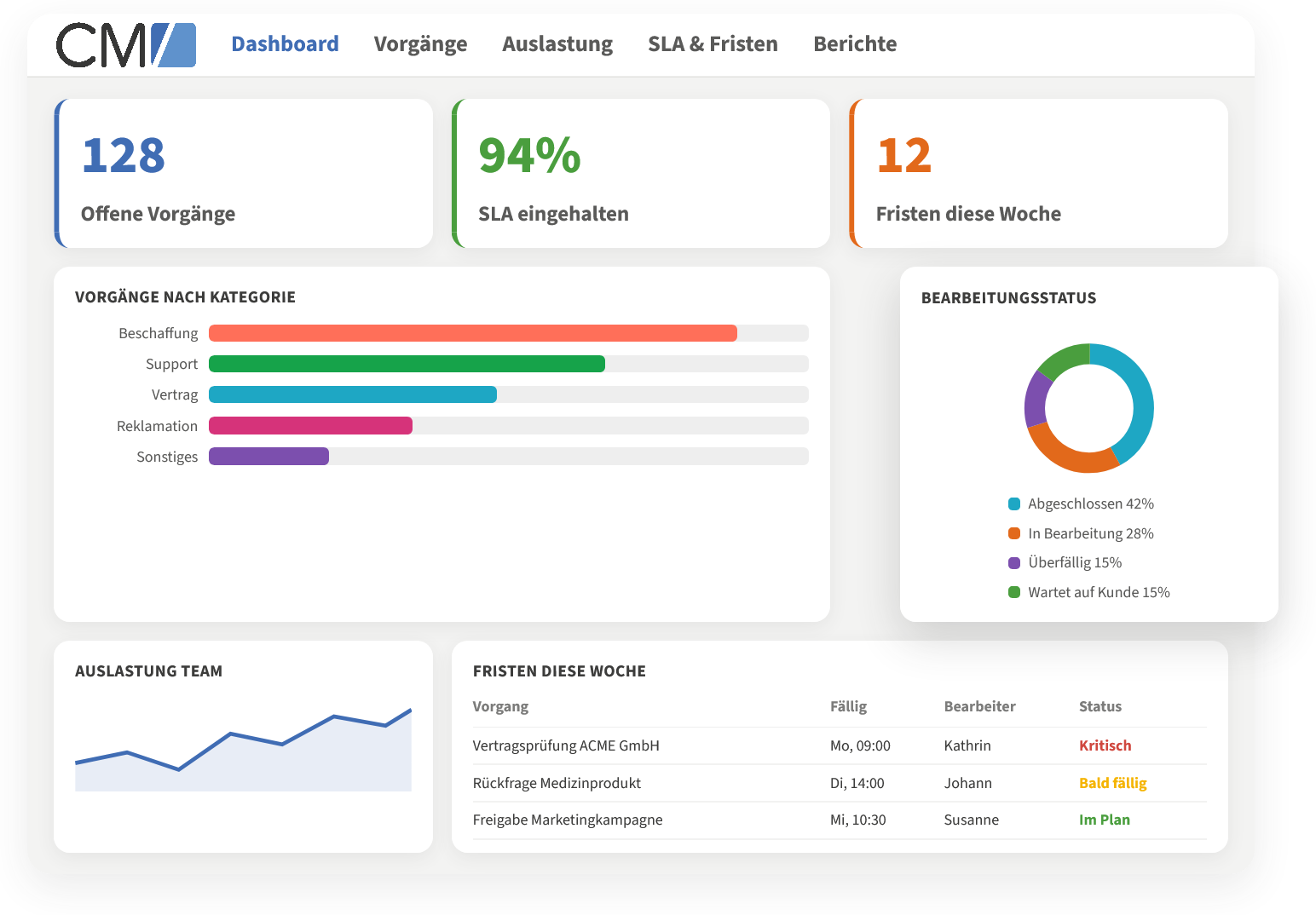Click the Bald fällig status label
This screenshot has width=1316, height=915.
[1113, 783]
